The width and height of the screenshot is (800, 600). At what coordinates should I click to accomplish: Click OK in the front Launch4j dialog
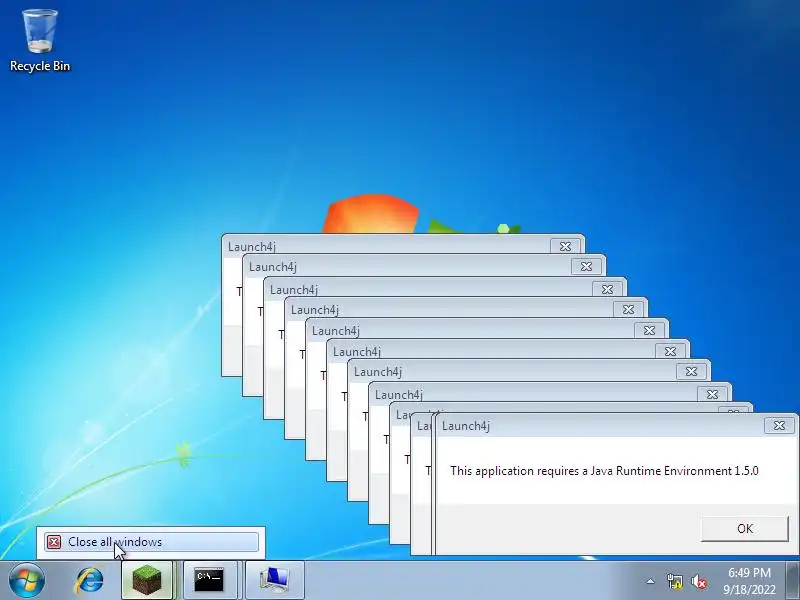[745, 529]
